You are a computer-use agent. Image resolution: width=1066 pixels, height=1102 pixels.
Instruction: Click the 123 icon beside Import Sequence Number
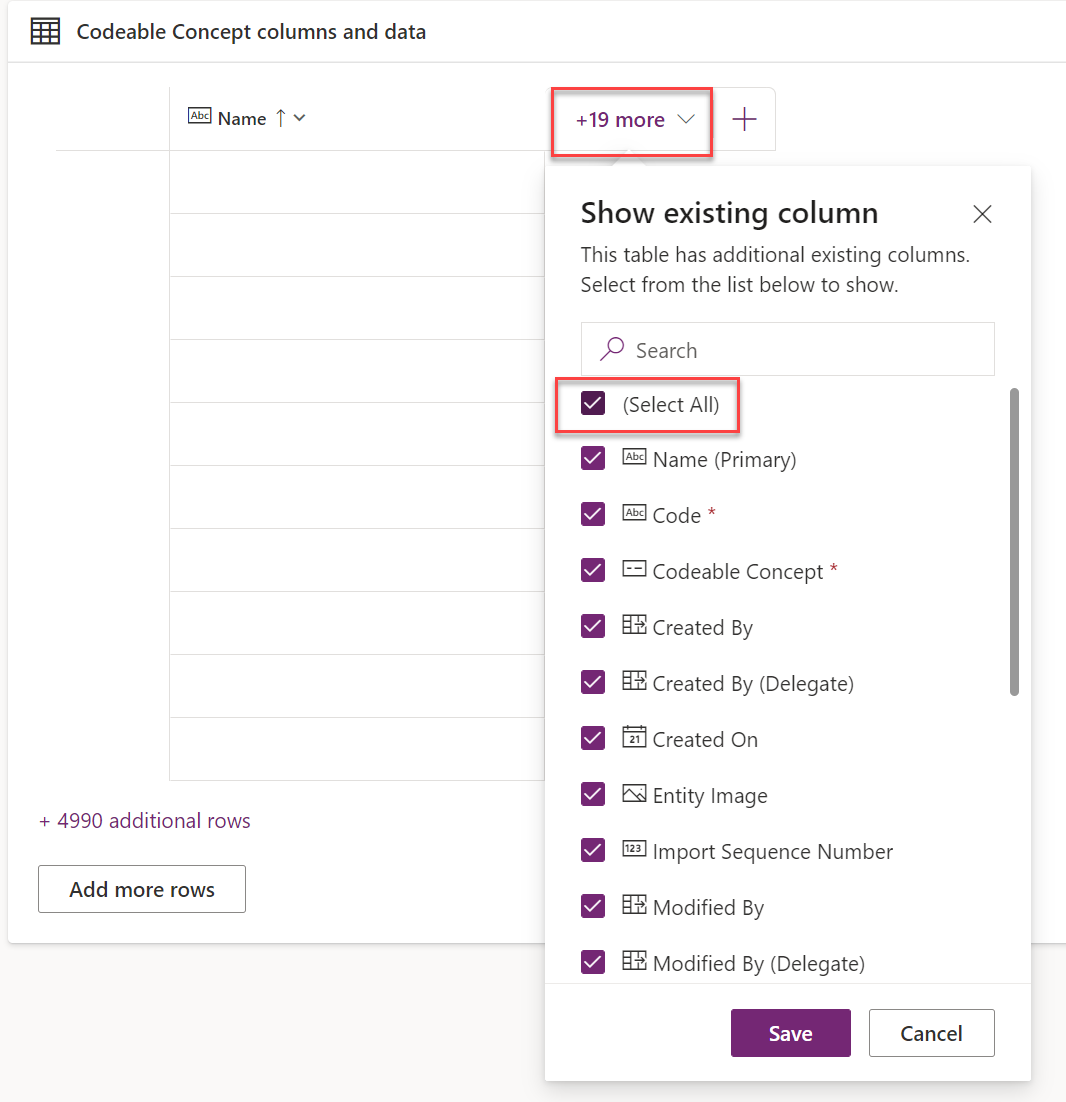633,850
